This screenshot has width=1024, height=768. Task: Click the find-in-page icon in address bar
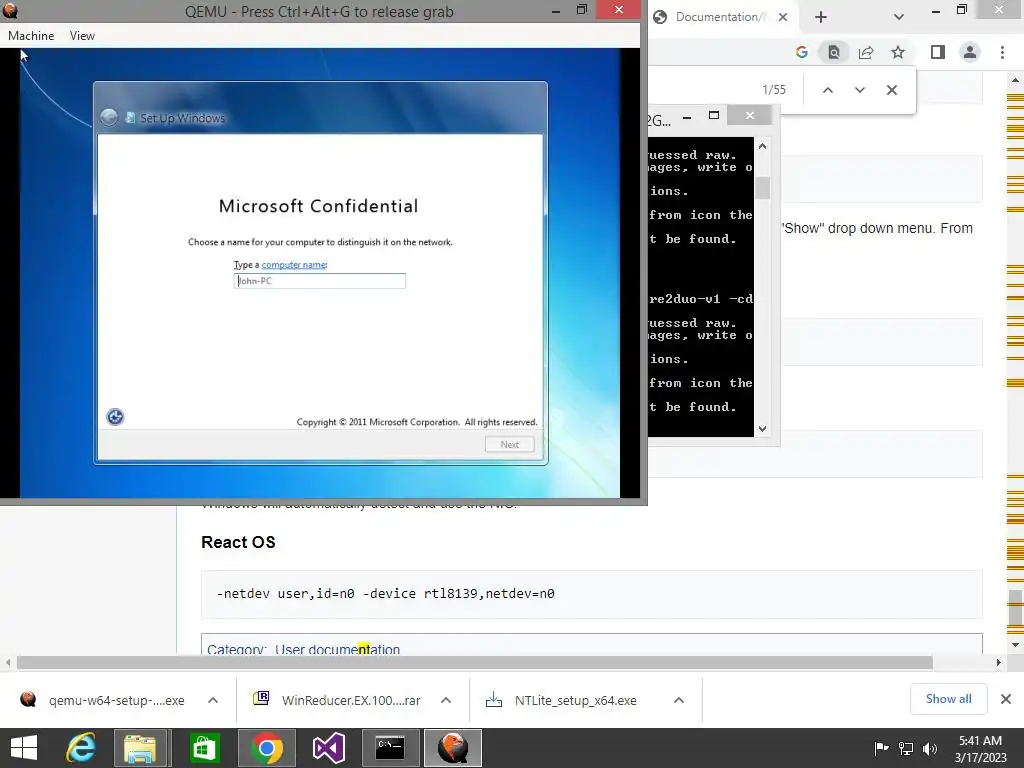point(834,52)
